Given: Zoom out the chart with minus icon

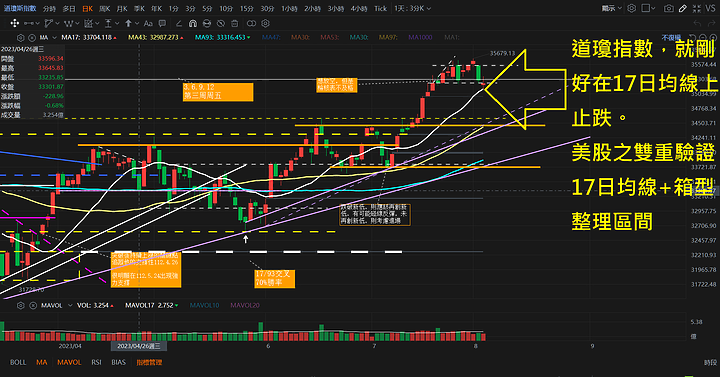Looking at the screenshot, I should click(x=703, y=38).
